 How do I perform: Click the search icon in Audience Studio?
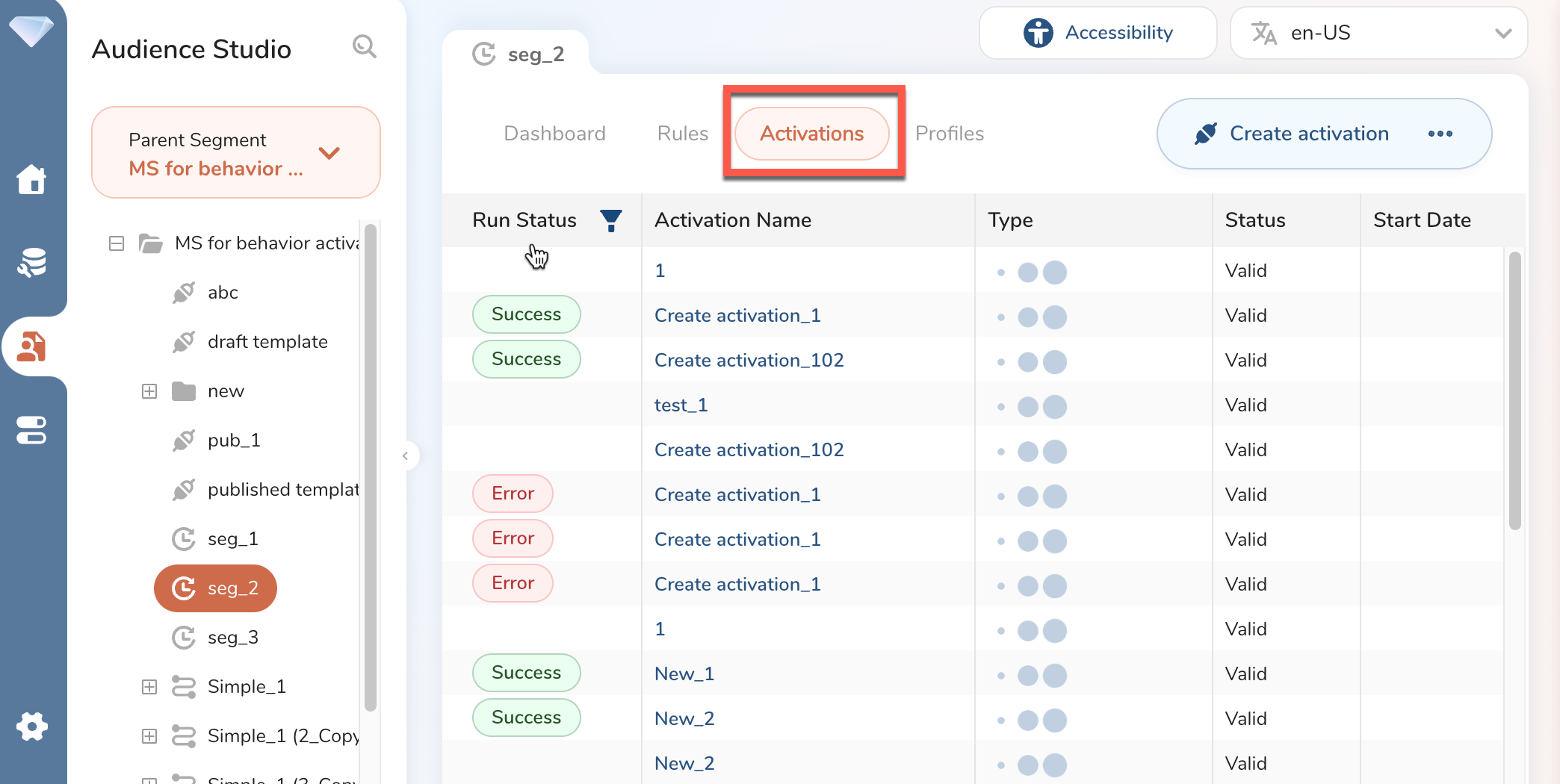pyautogui.click(x=364, y=47)
